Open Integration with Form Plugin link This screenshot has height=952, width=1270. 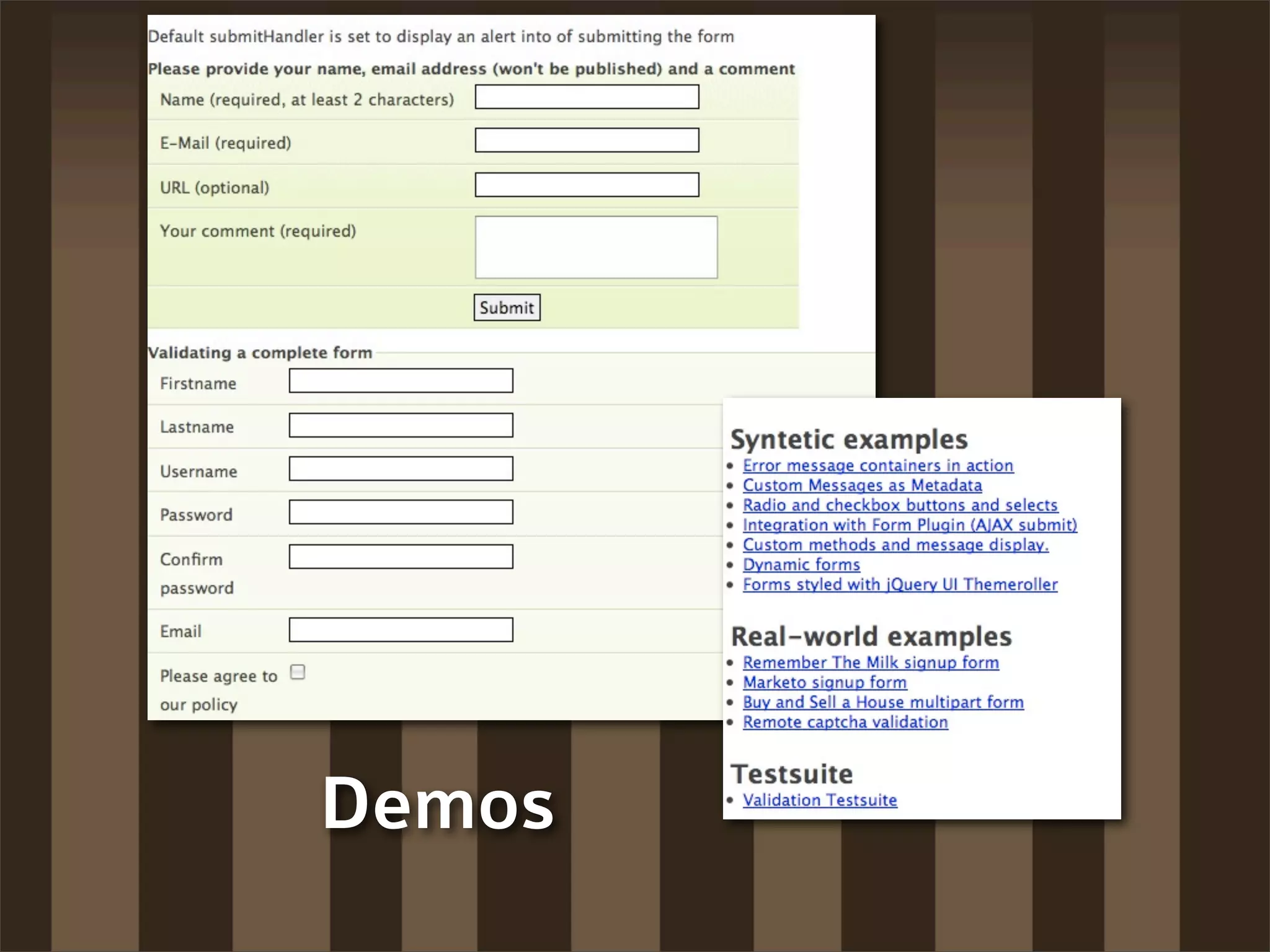[x=910, y=525]
